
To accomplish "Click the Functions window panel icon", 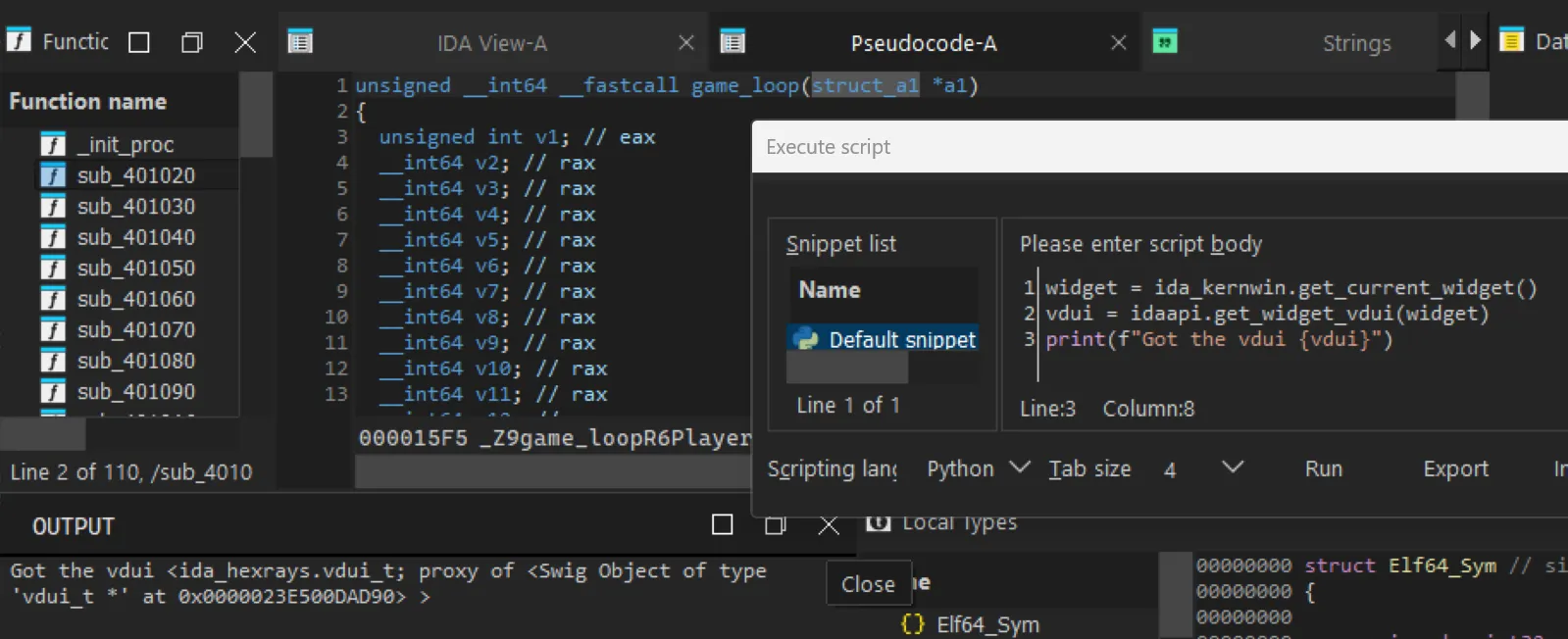I will pos(19,40).
